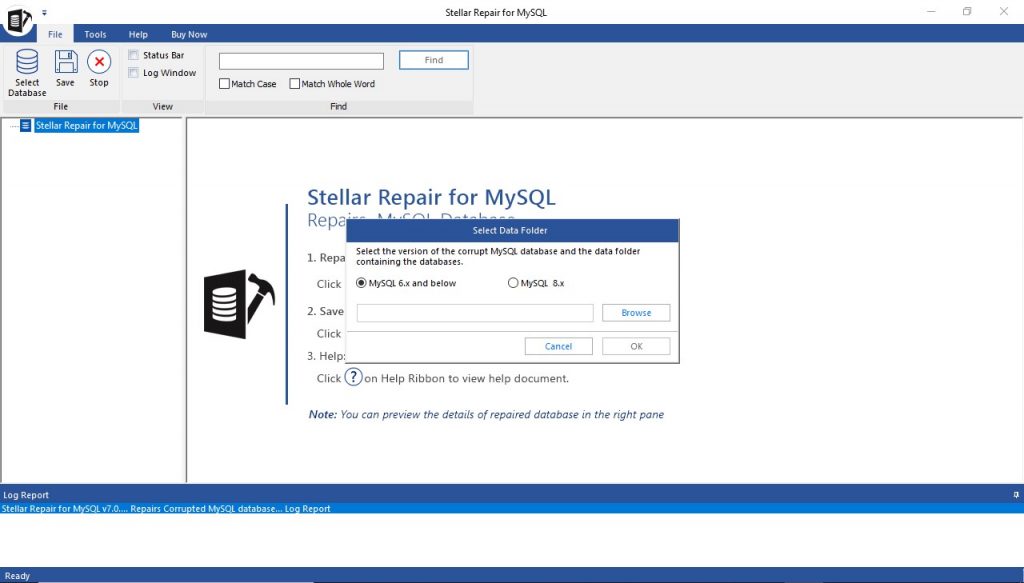Click the Ready status bar text
The width and height of the screenshot is (1024, 583).
point(18,576)
